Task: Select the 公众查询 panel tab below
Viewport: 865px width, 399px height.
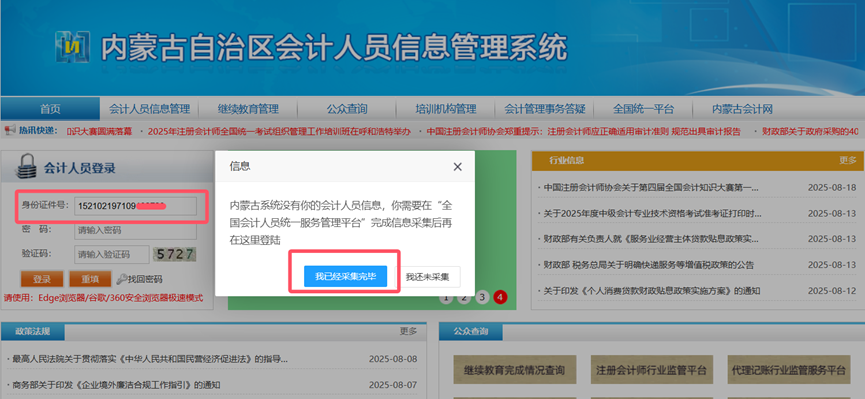Action: 471,332
